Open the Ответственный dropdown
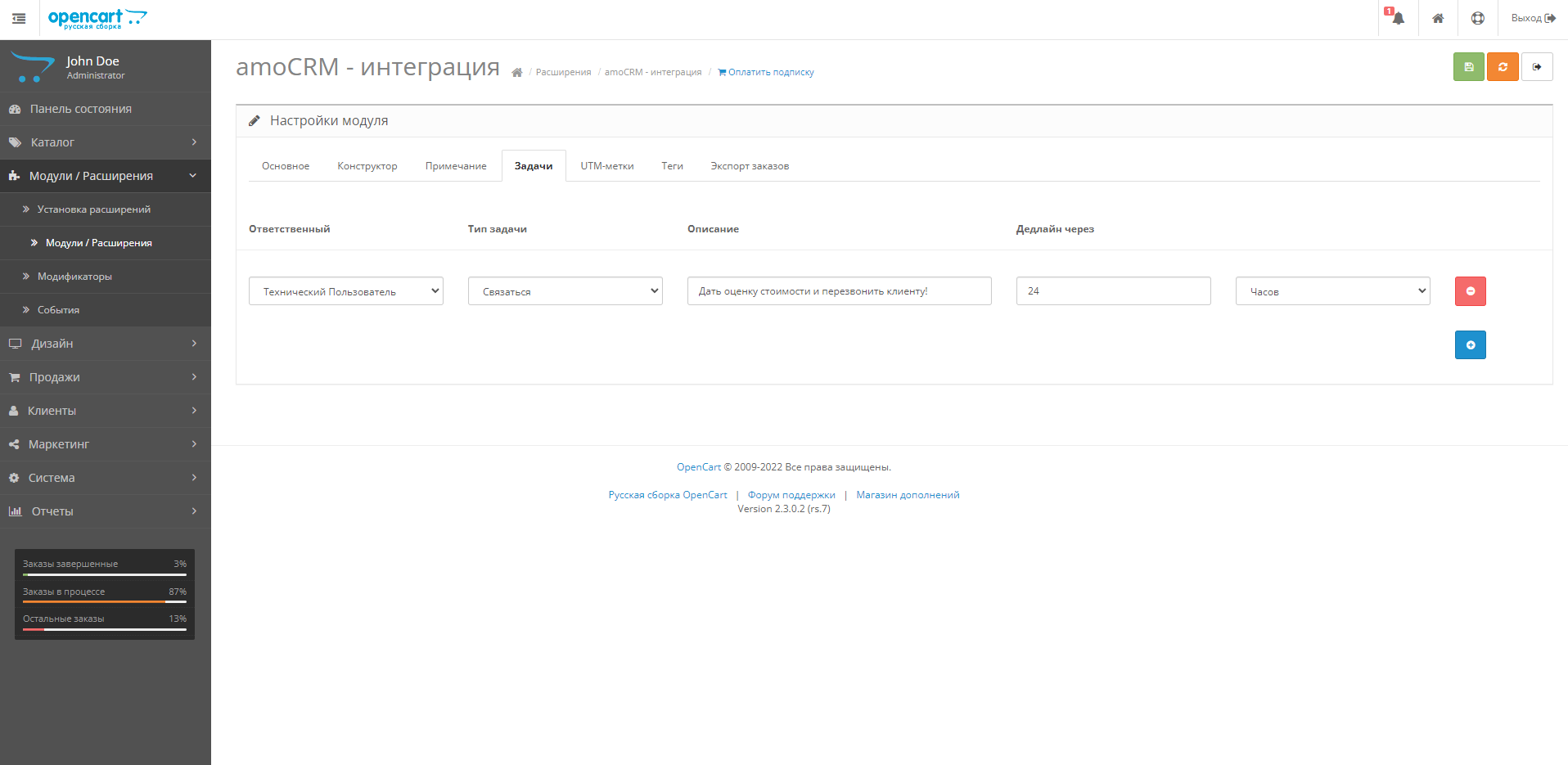Image resolution: width=1568 pixels, height=765 pixels. click(345, 290)
